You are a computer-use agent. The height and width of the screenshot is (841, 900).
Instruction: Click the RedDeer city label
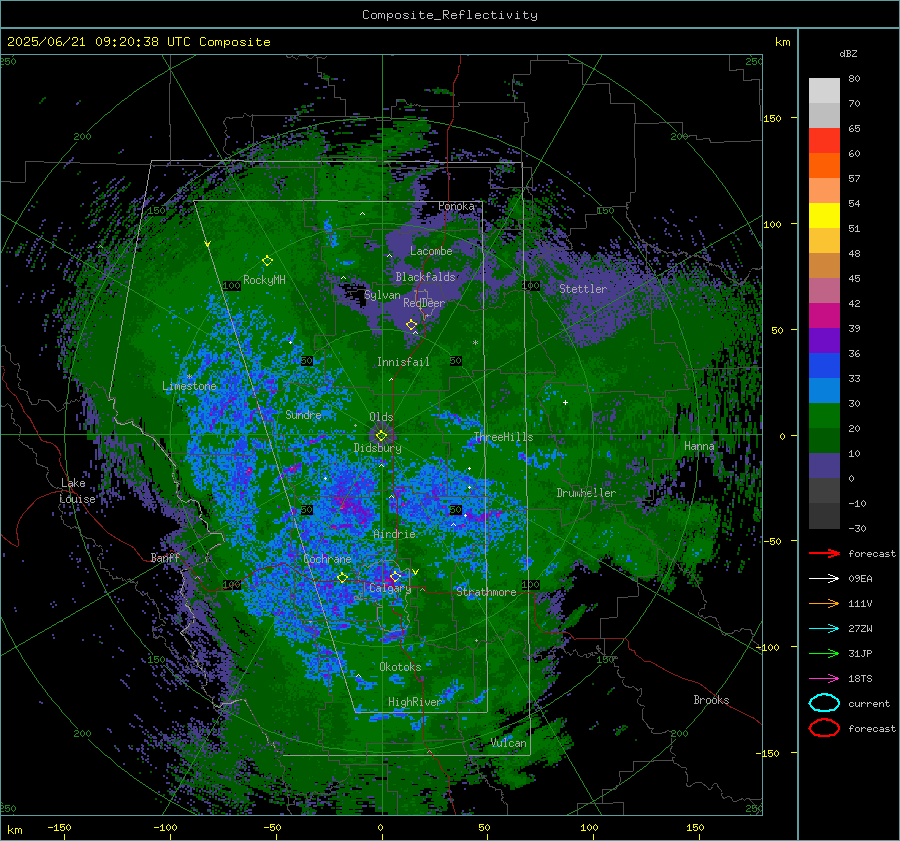(x=424, y=303)
